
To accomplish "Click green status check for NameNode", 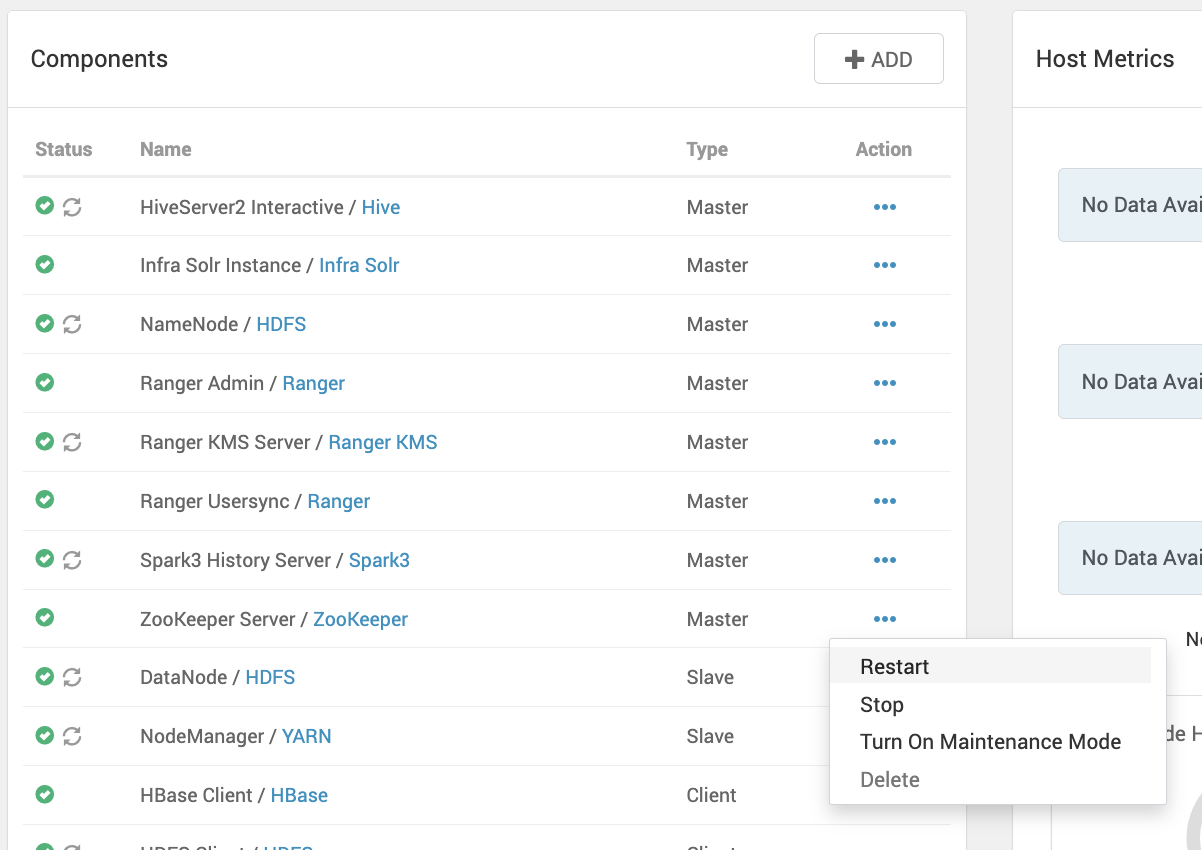I will pyautogui.click(x=44, y=323).
